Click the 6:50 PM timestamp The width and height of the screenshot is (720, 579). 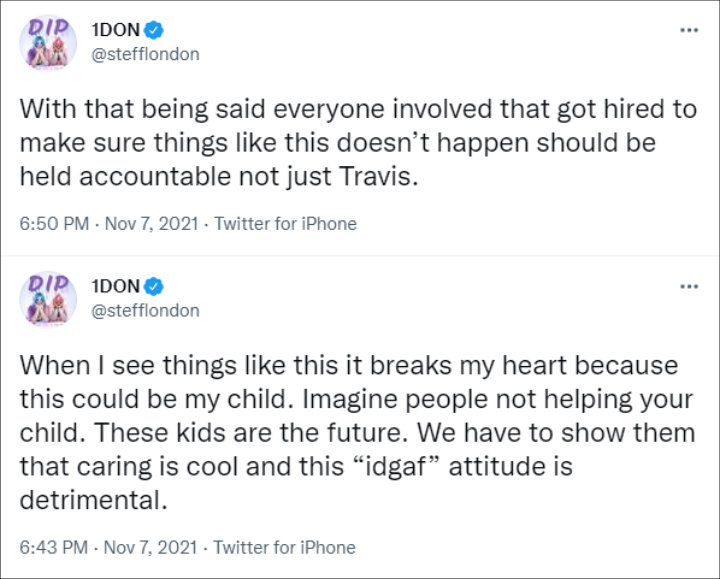pyautogui.click(x=54, y=224)
